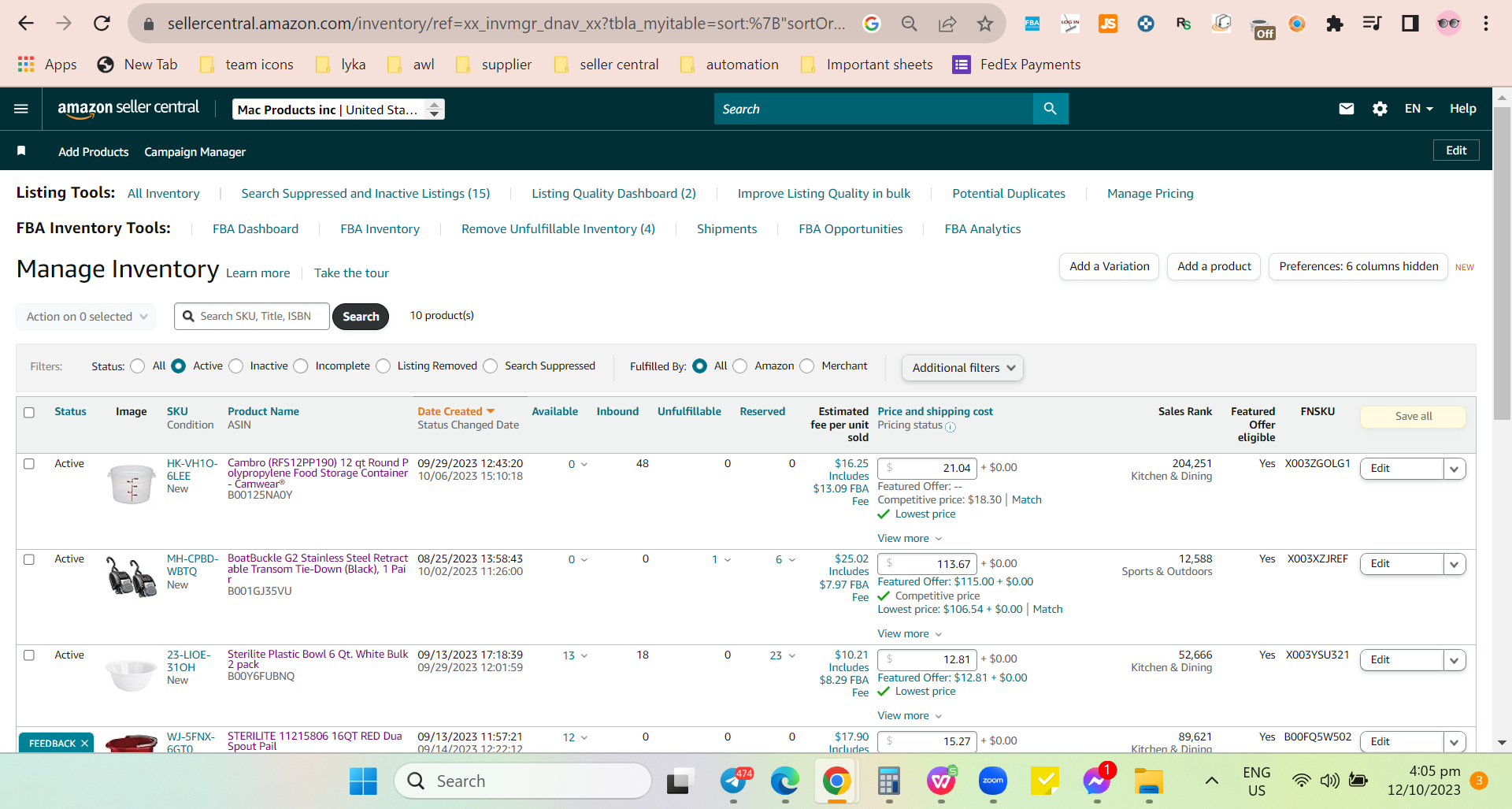The image size is (1512, 809).
Task: Click the zoom magnifier icon in address bar
Action: (x=910, y=24)
